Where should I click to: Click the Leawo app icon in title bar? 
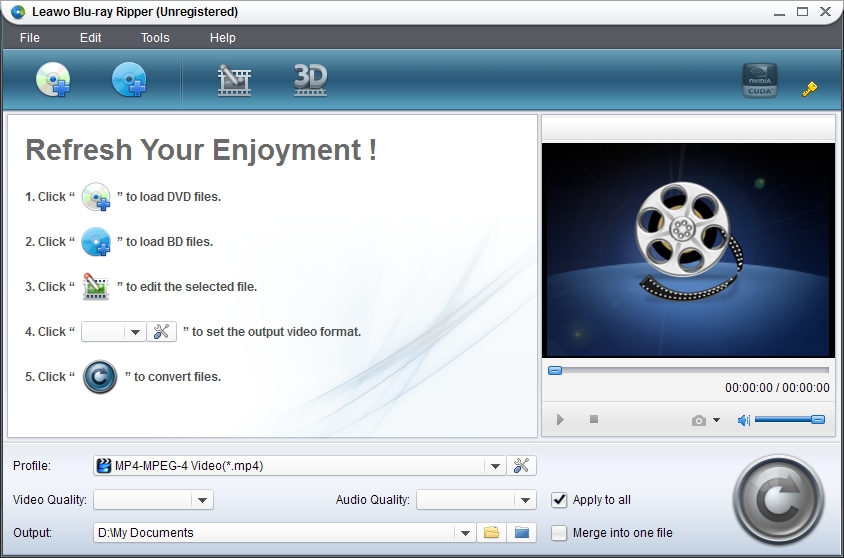click(x=18, y=11)
